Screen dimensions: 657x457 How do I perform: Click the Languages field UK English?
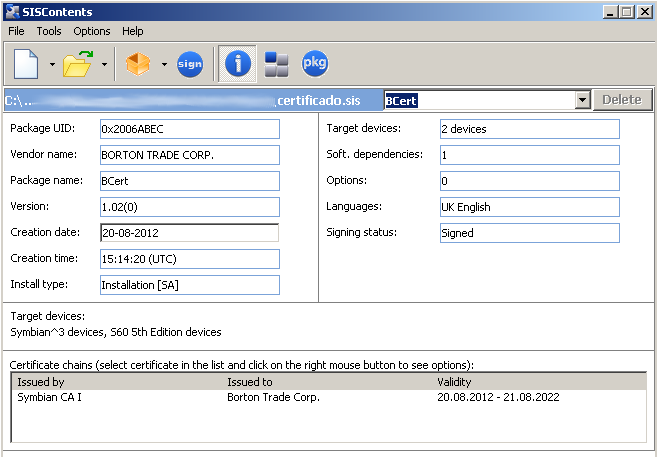(x=530, y=207)
